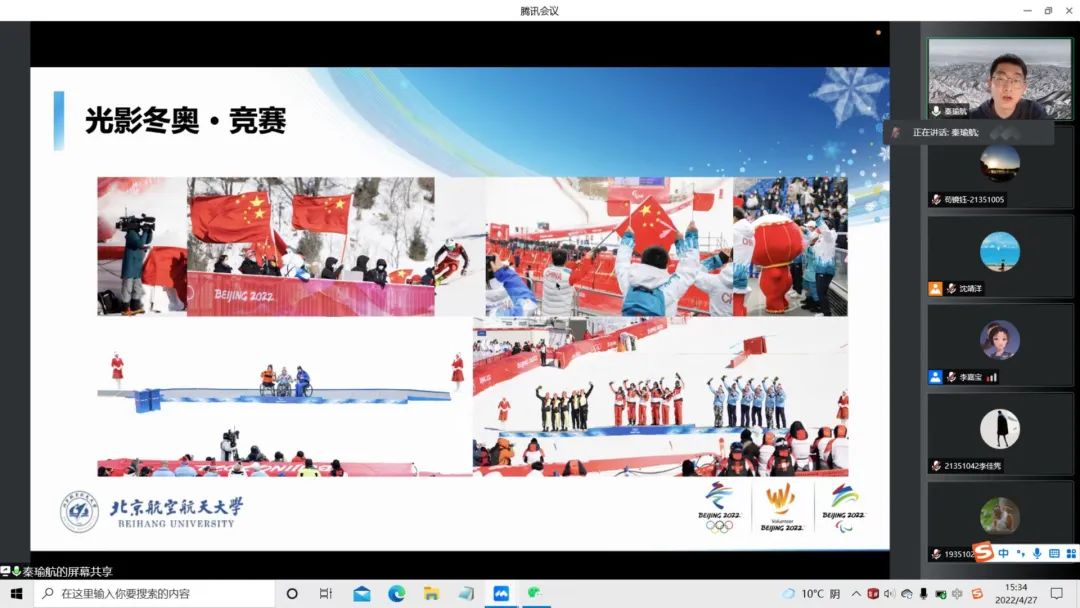This screenshot has width=1080, height=608.
Task: Expand hidden system tray icons
Action: point(856,593)
